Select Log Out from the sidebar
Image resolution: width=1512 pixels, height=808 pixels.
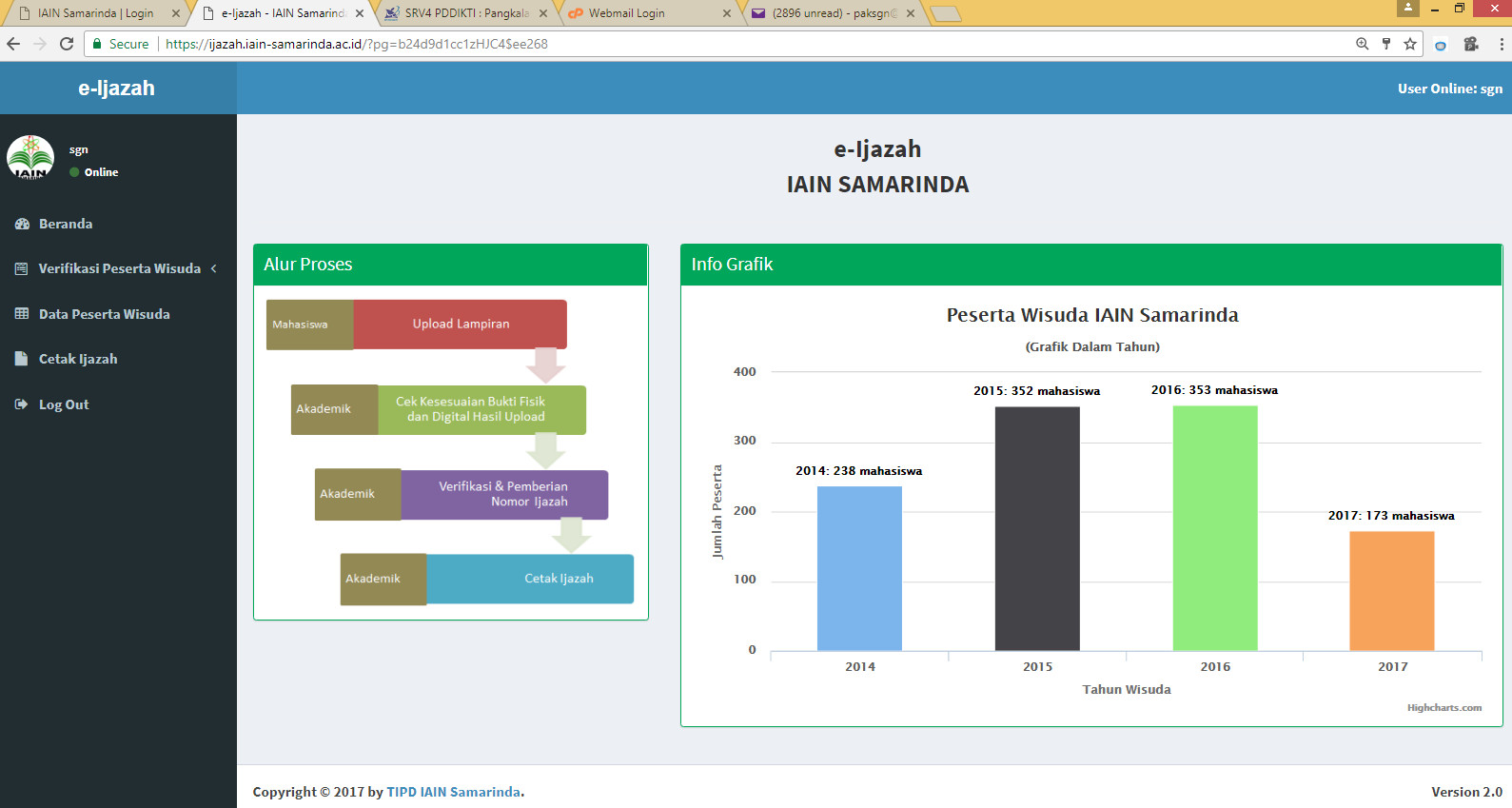(x=118, y=404)
